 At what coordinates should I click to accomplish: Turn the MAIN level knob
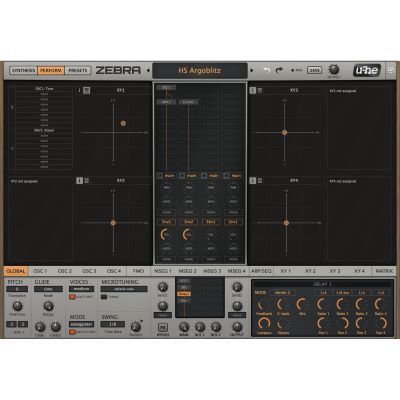[x=184, y=327]
